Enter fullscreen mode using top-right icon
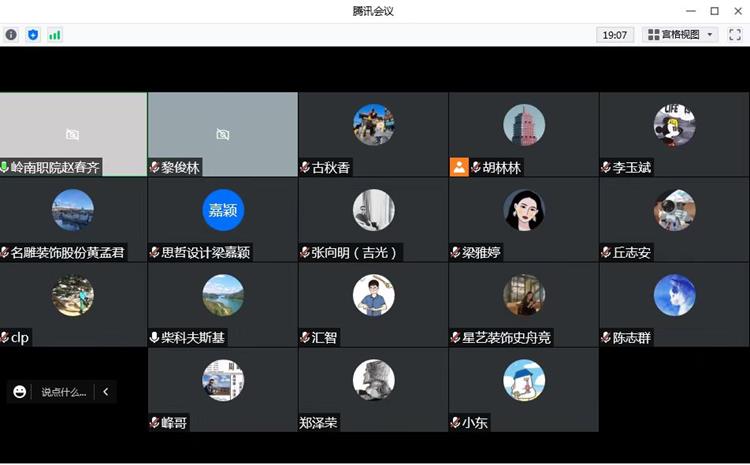750x465 pixels. pyautogui.click(x=735, y=34)
